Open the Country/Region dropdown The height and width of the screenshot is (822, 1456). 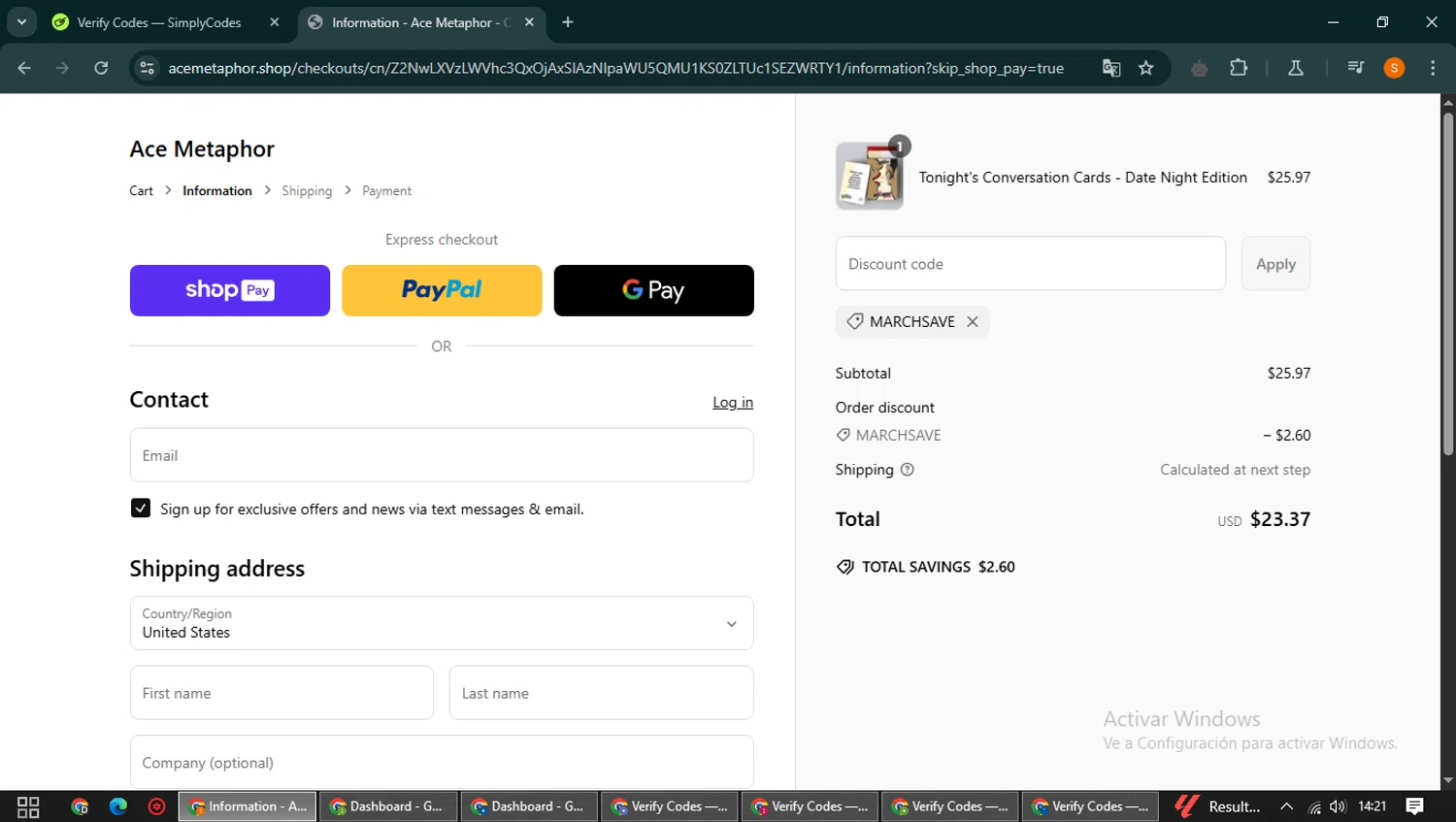pos(442,623)
